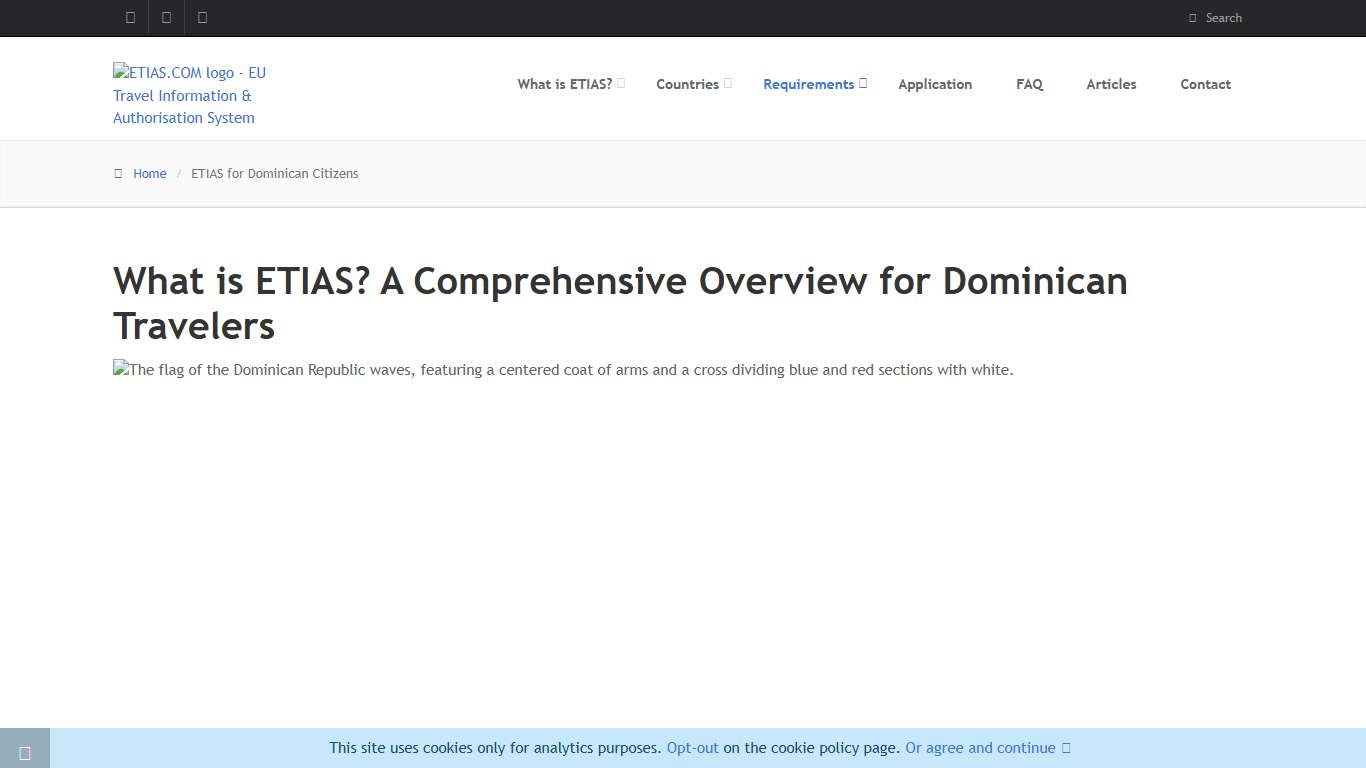
Task: Expand the 'What is ETIAS?' dropdown arrow
Action: (x=621, y=83)
